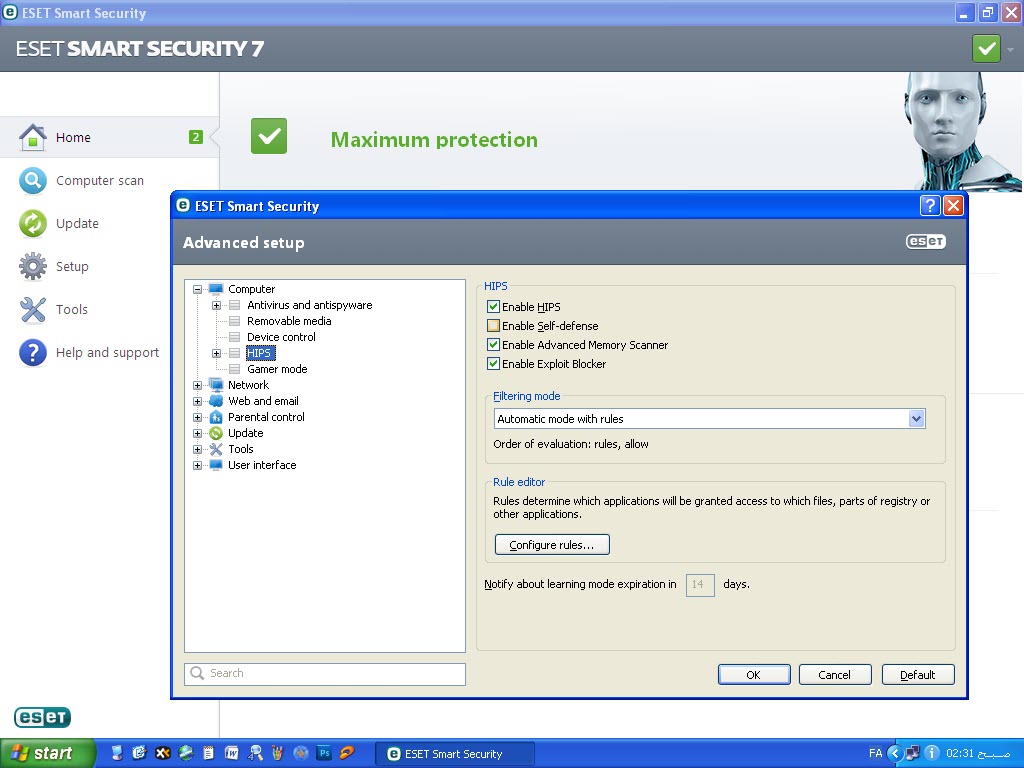
Task: Select Update in the main window sidebar
Action: coord(77,223)
